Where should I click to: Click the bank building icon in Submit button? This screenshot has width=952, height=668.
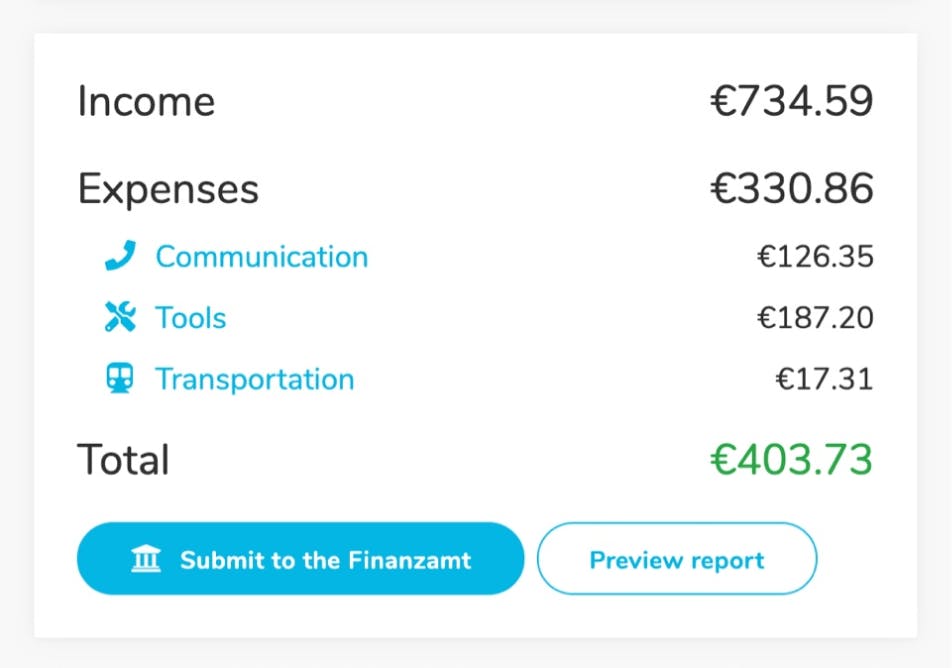(146, 559)
